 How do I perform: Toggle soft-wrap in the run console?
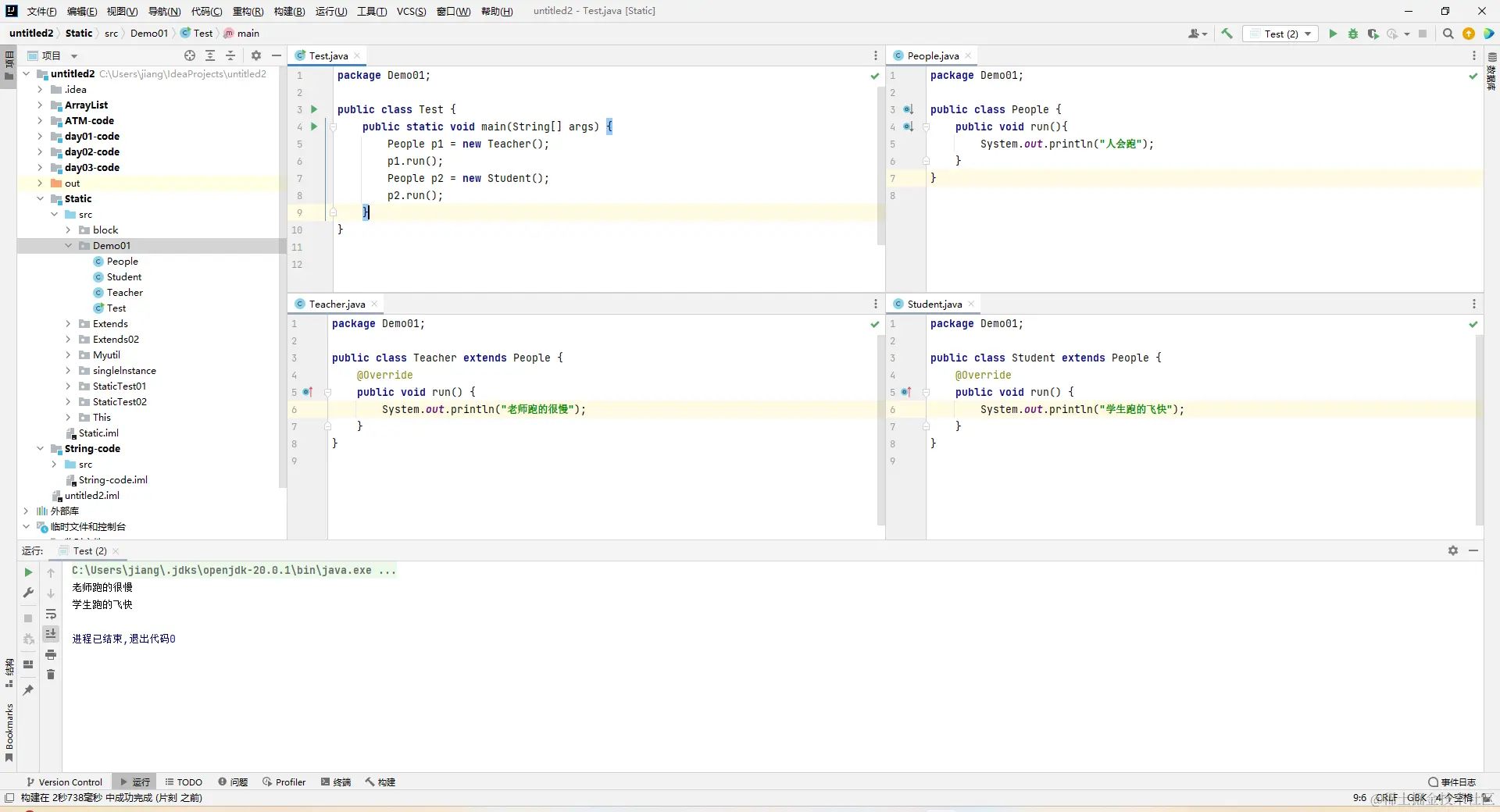(x=51, y=614)
